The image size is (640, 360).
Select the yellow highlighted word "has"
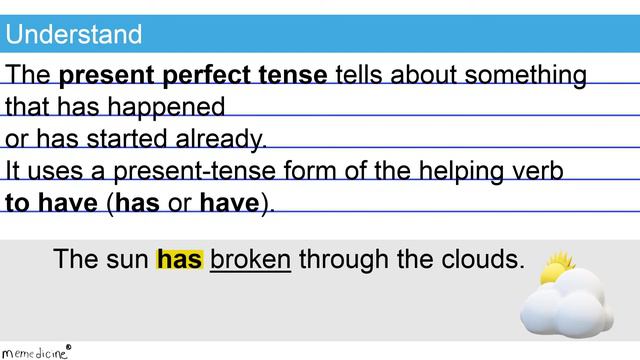(180, 259)
